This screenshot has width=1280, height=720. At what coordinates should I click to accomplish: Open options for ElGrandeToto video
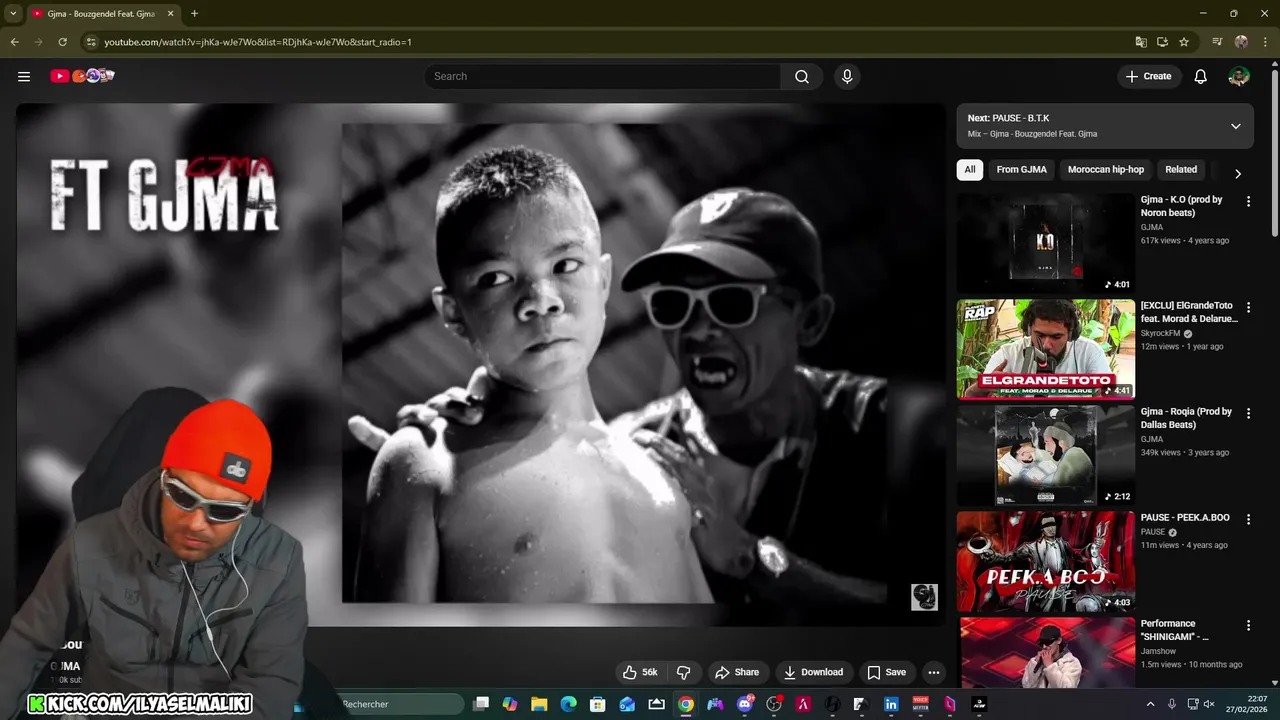(x=1248, y=307)
